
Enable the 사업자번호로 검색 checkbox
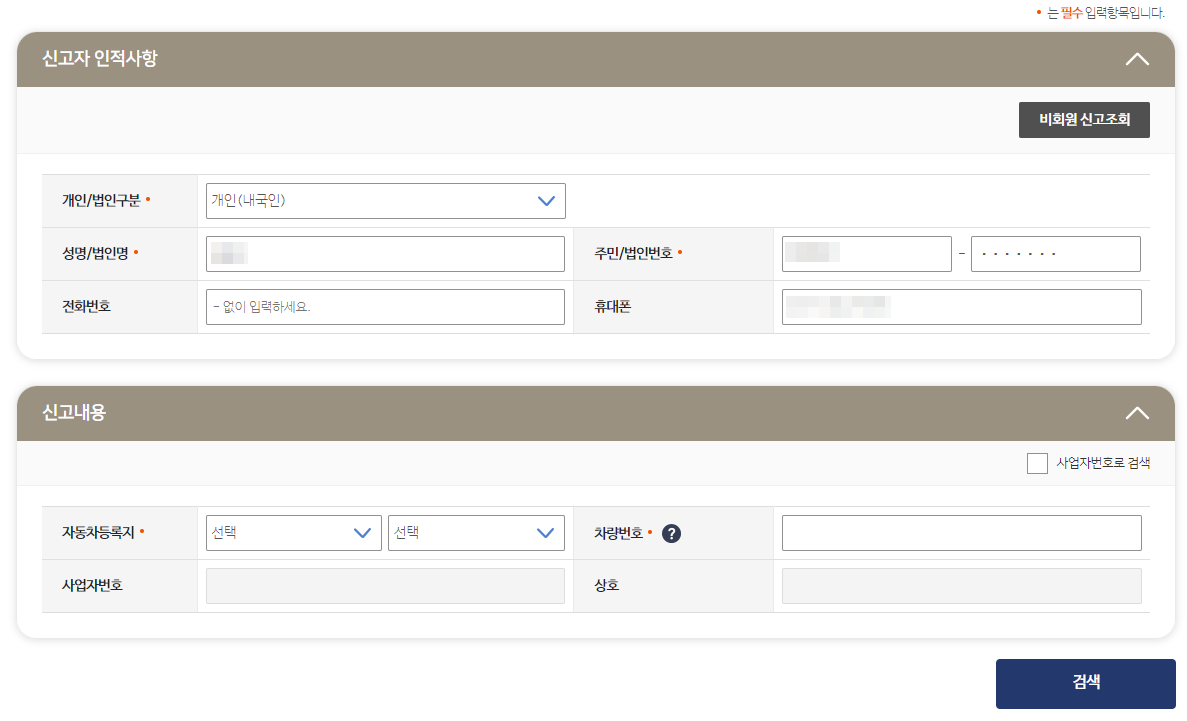(x=1037, y=463)
